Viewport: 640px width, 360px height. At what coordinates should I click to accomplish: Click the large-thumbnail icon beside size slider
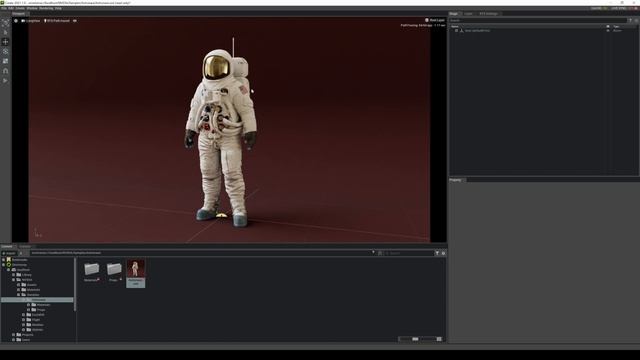coord(439,339)
